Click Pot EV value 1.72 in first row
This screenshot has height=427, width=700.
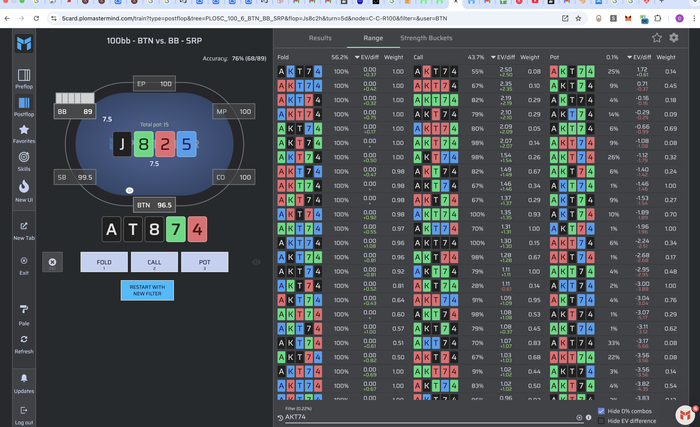pyautogui.click(x=642, y=69)
